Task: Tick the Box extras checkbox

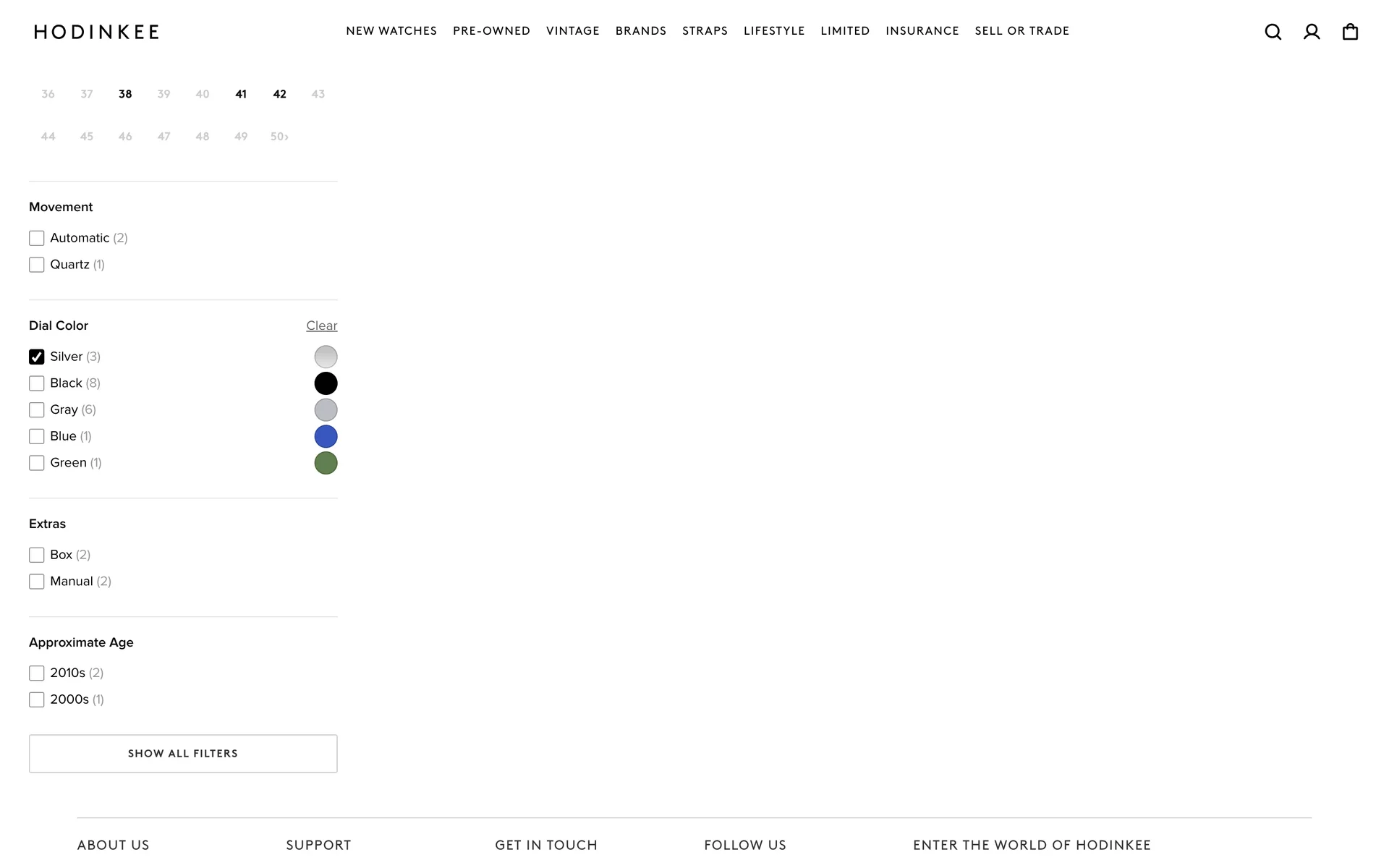Action: [37, 555]
